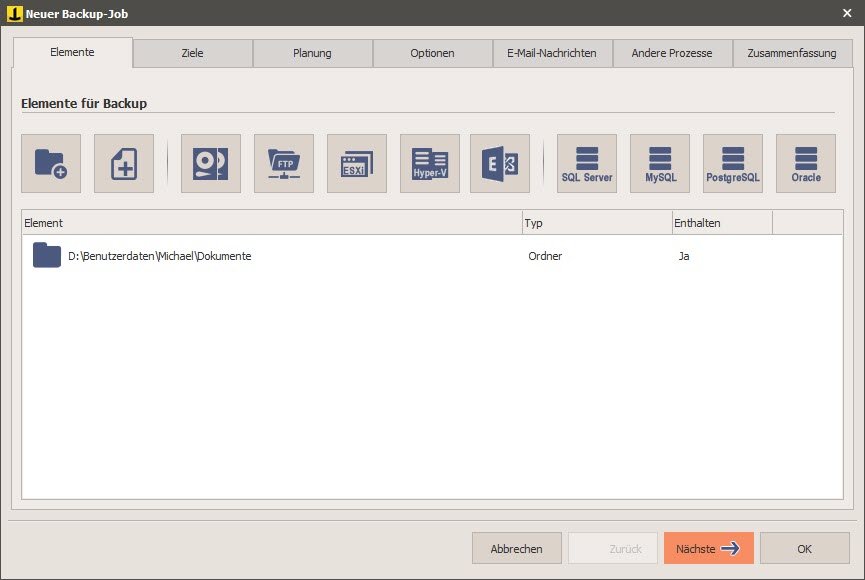The image size is (865, 580).
Task: Close the Neuer Backup-Job window
Action: (x=847, y=13)
